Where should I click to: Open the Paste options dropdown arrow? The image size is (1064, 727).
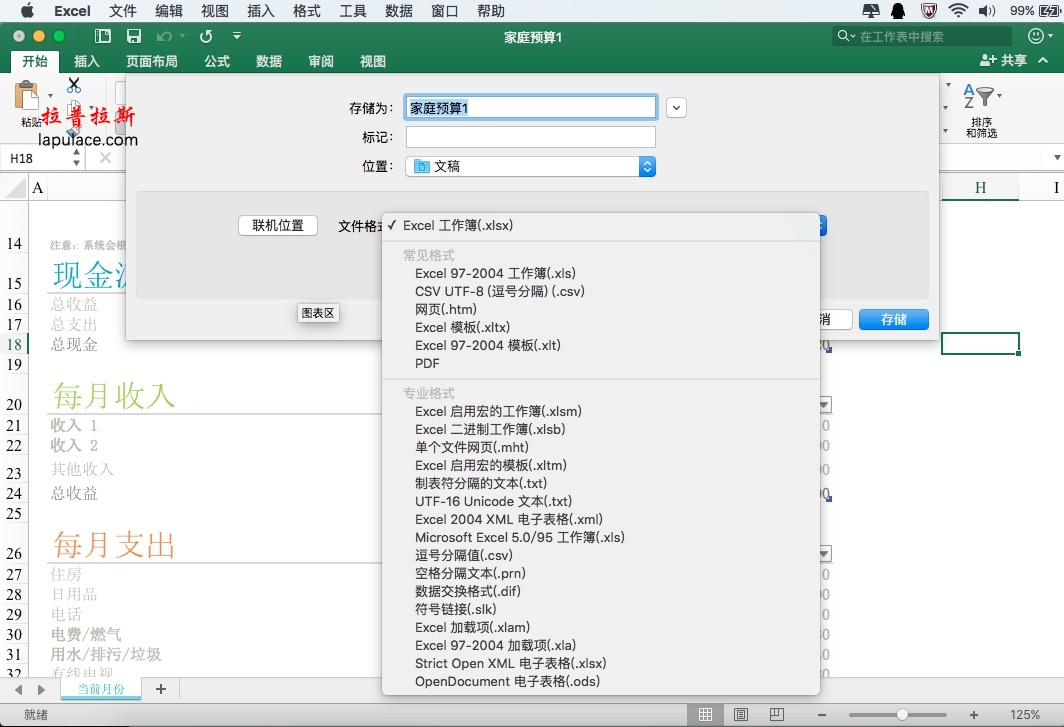pos(50,95)
